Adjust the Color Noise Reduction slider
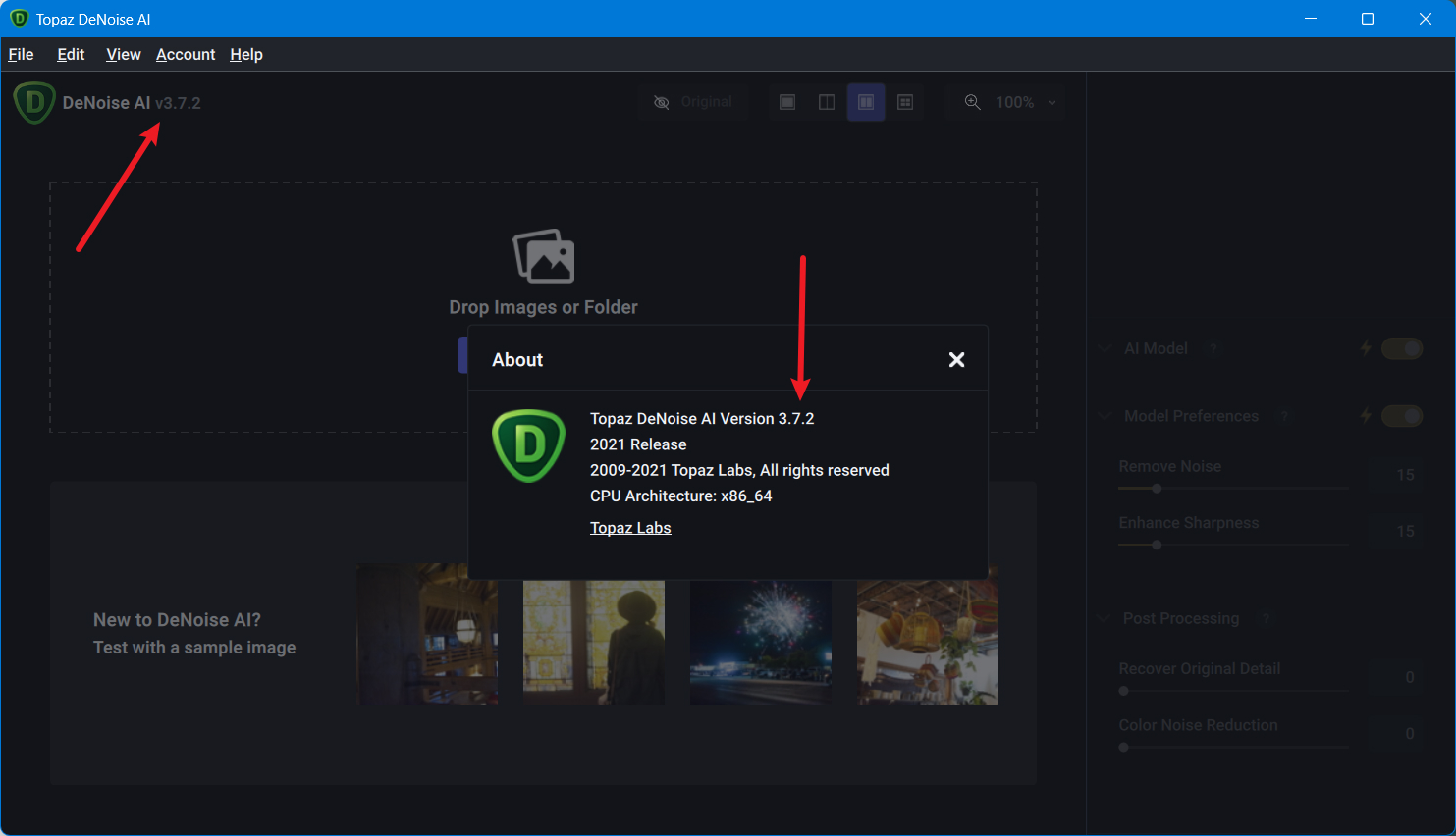This screenshot has width=1456, height=836. 1234,747
